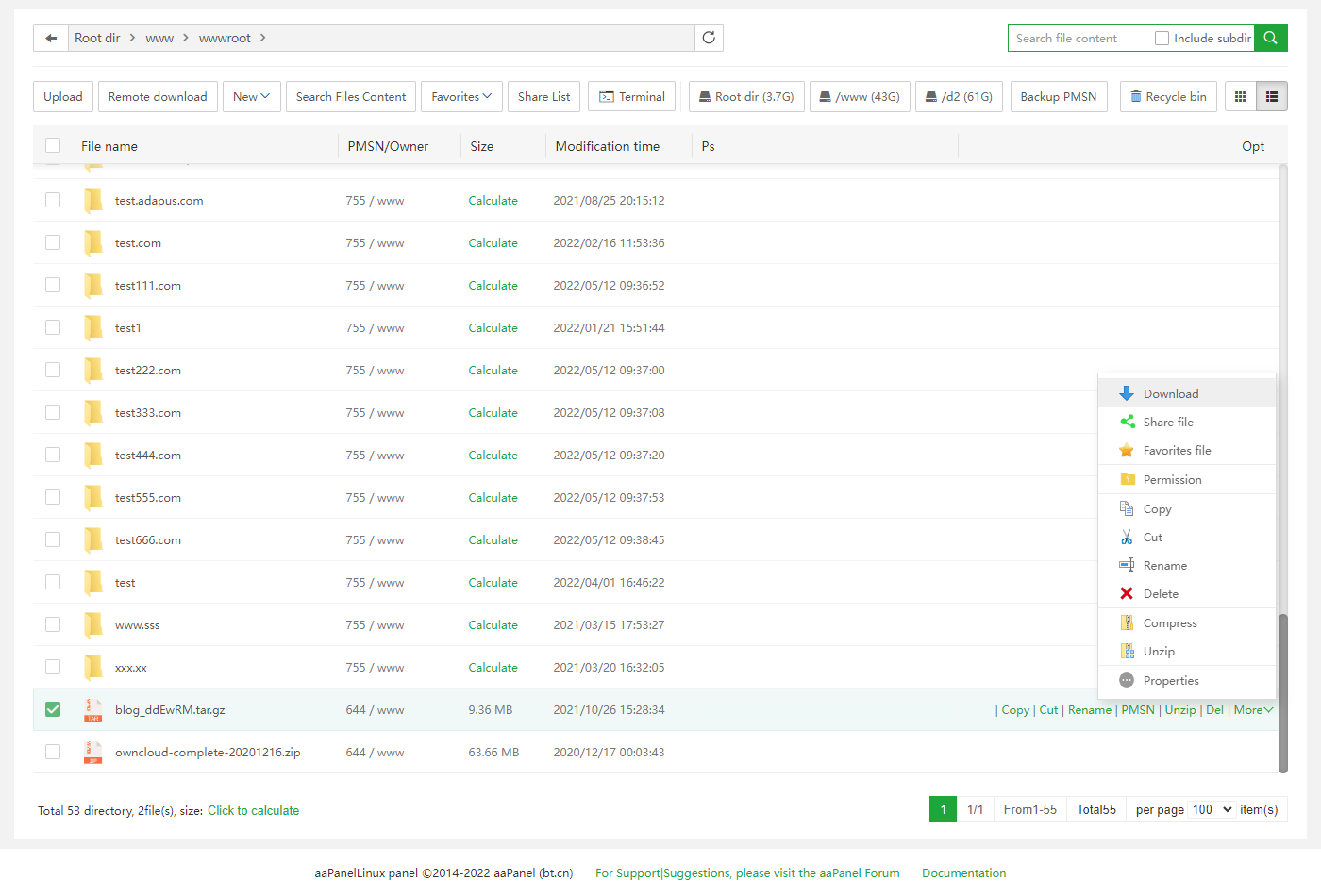Expand the New dropdown button
The width and height of the screenshot is (1321, 896).
tap(251, 96)
